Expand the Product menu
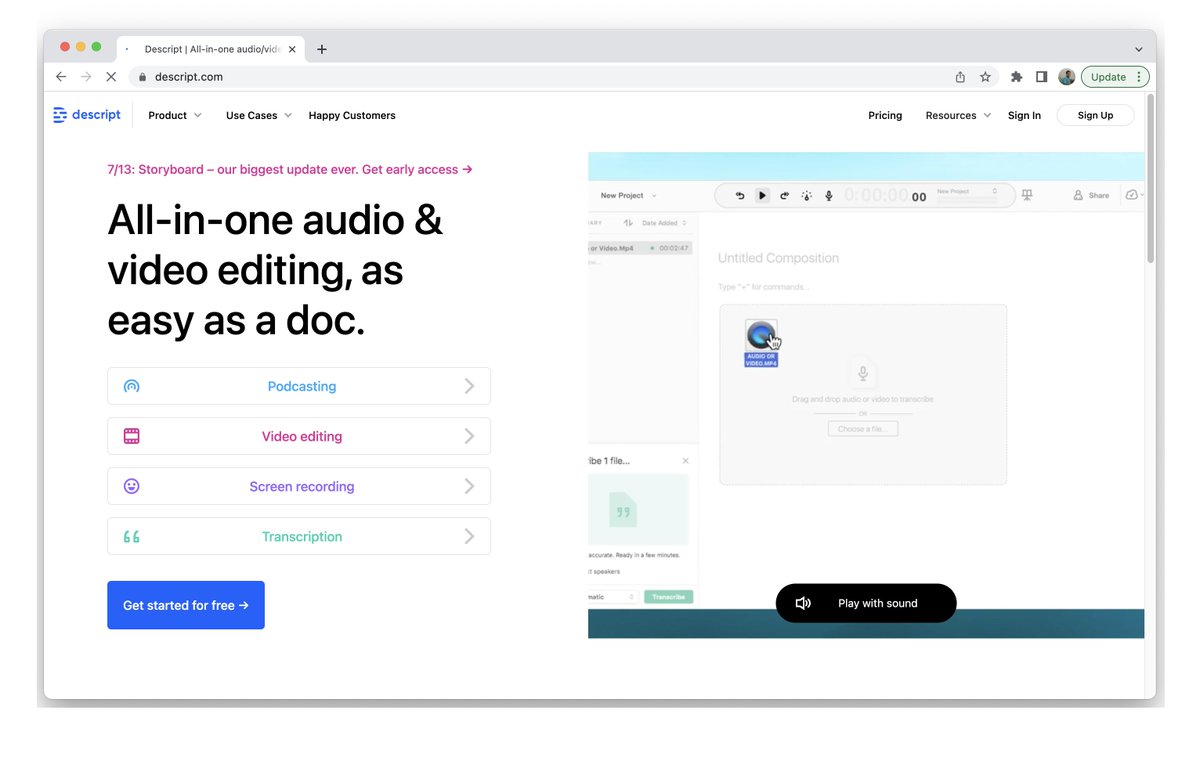The image size is (1200, 757). click(175, 115)
